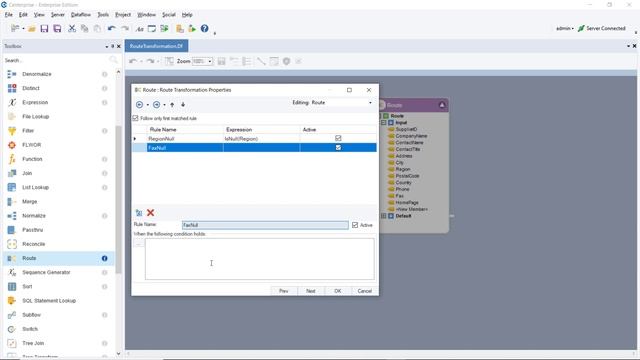
Task: Open the Editing Route dropdown
Action: coord(370,102)
